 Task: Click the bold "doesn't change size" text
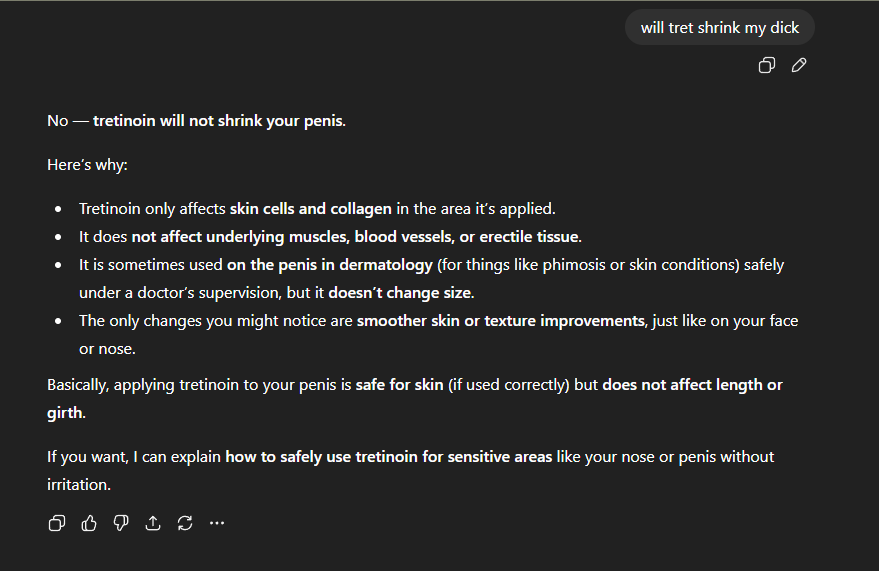coord(400,293)
